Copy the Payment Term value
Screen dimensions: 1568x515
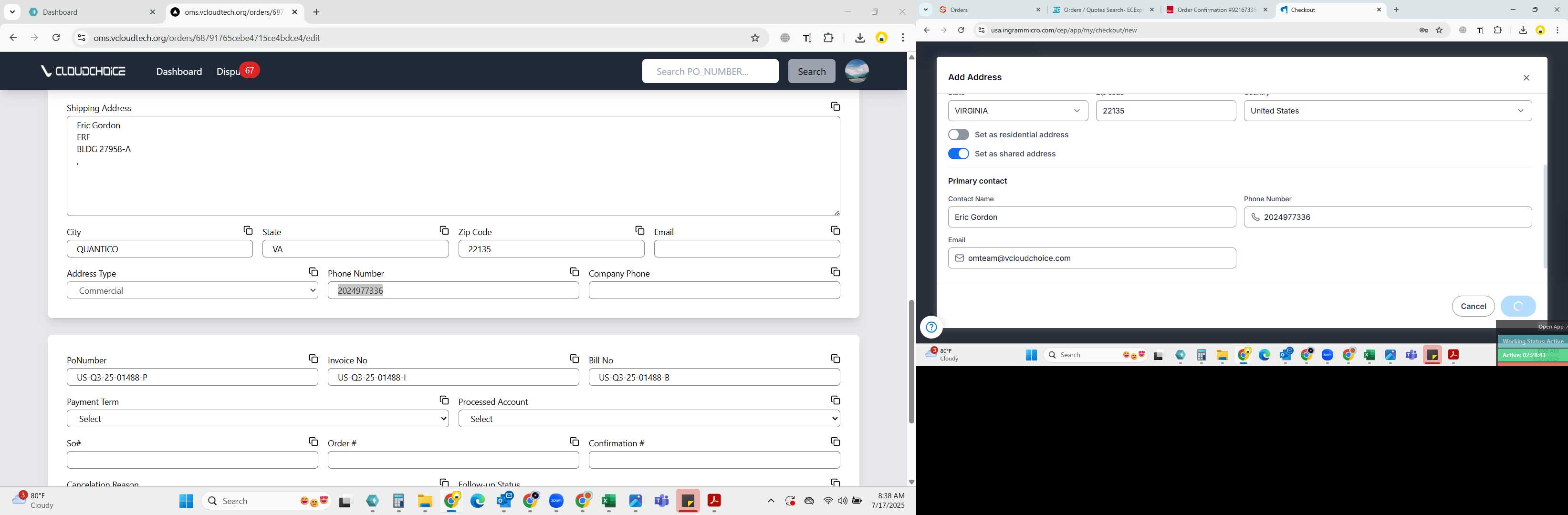(444, 400)
